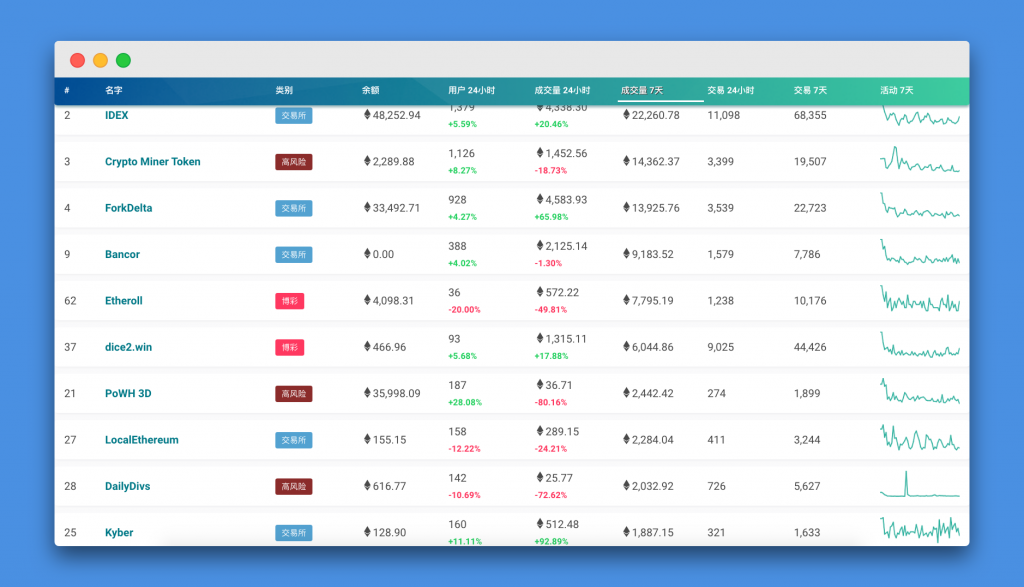Click IDEX 24h transactions 11,098

(x=724, y=115)
